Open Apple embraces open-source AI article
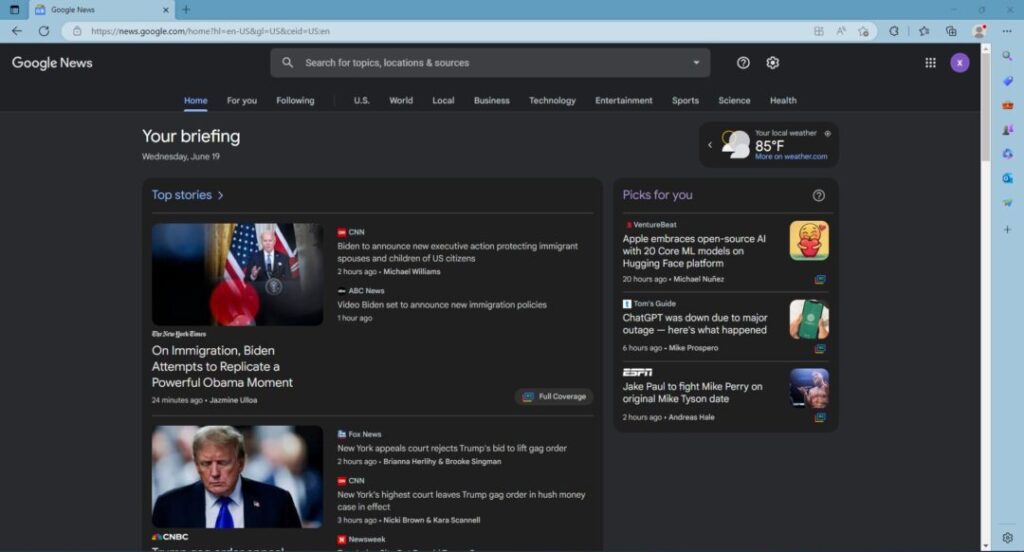 click(x=694, y=252)
